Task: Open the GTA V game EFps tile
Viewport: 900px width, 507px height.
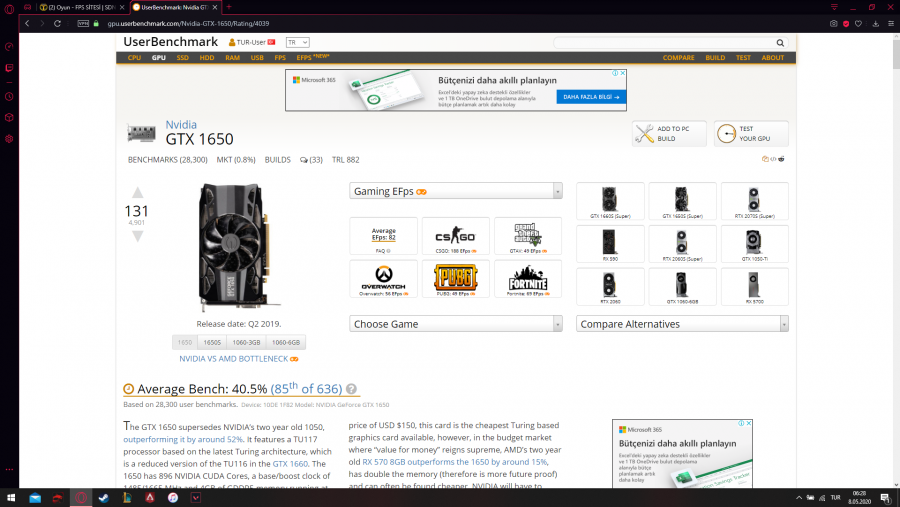Action: click(x=528, y=236)
